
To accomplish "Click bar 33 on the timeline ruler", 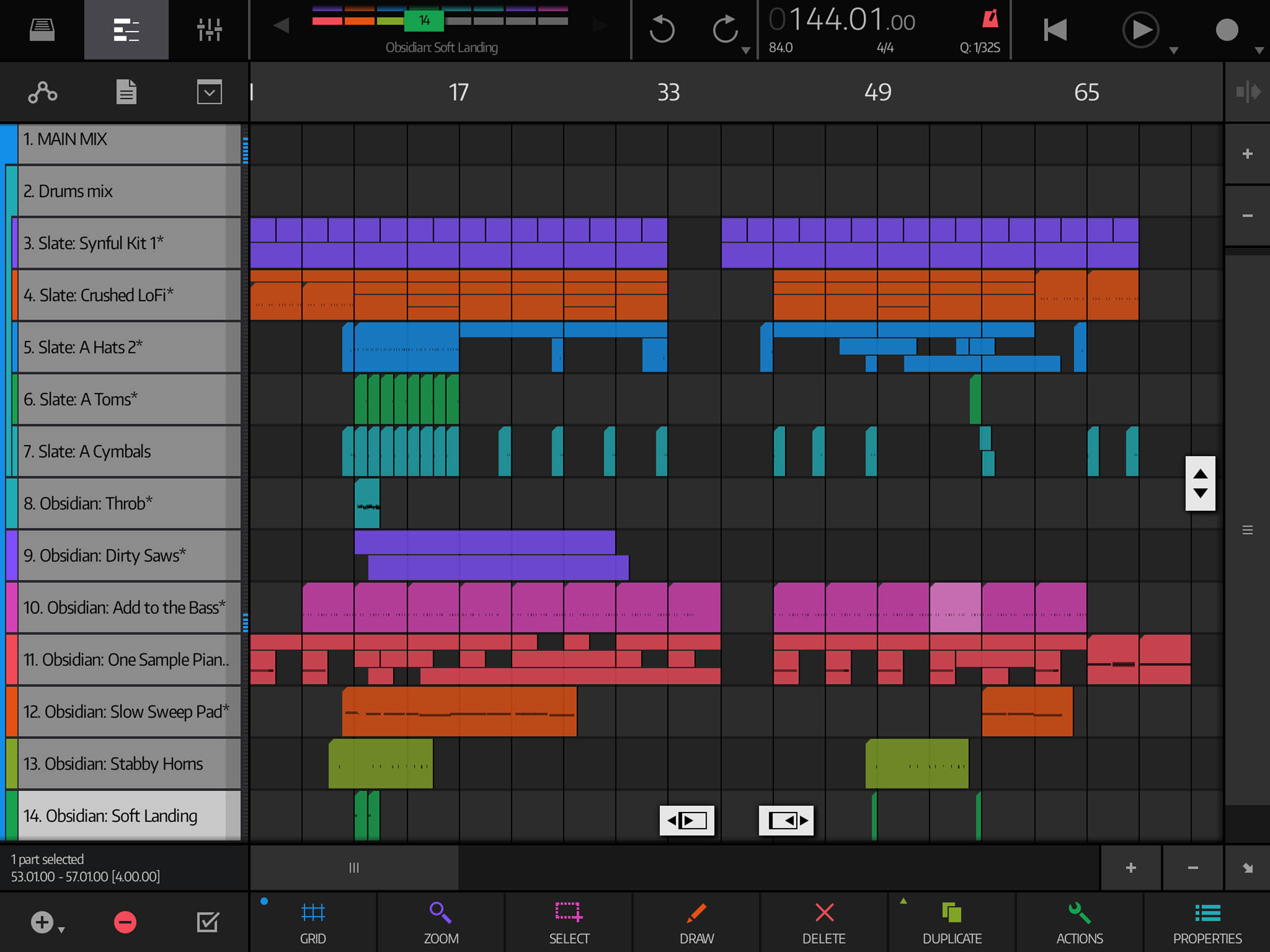I will click(x=668, y=92).
